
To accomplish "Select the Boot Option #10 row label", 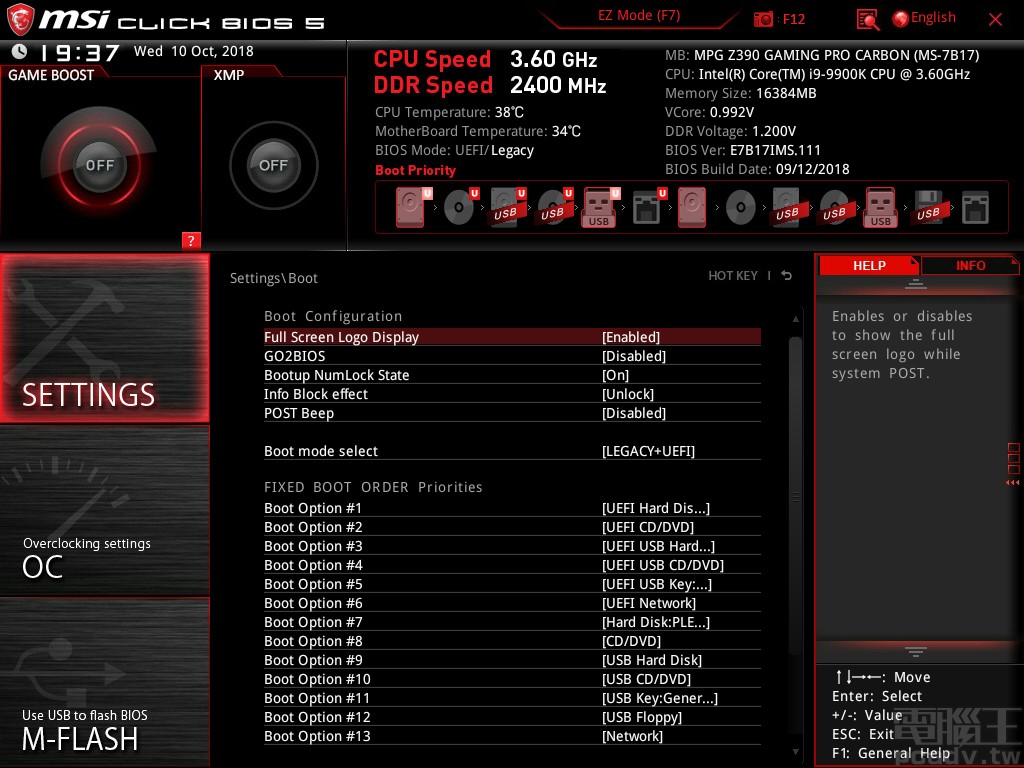I will pos(317,679).
